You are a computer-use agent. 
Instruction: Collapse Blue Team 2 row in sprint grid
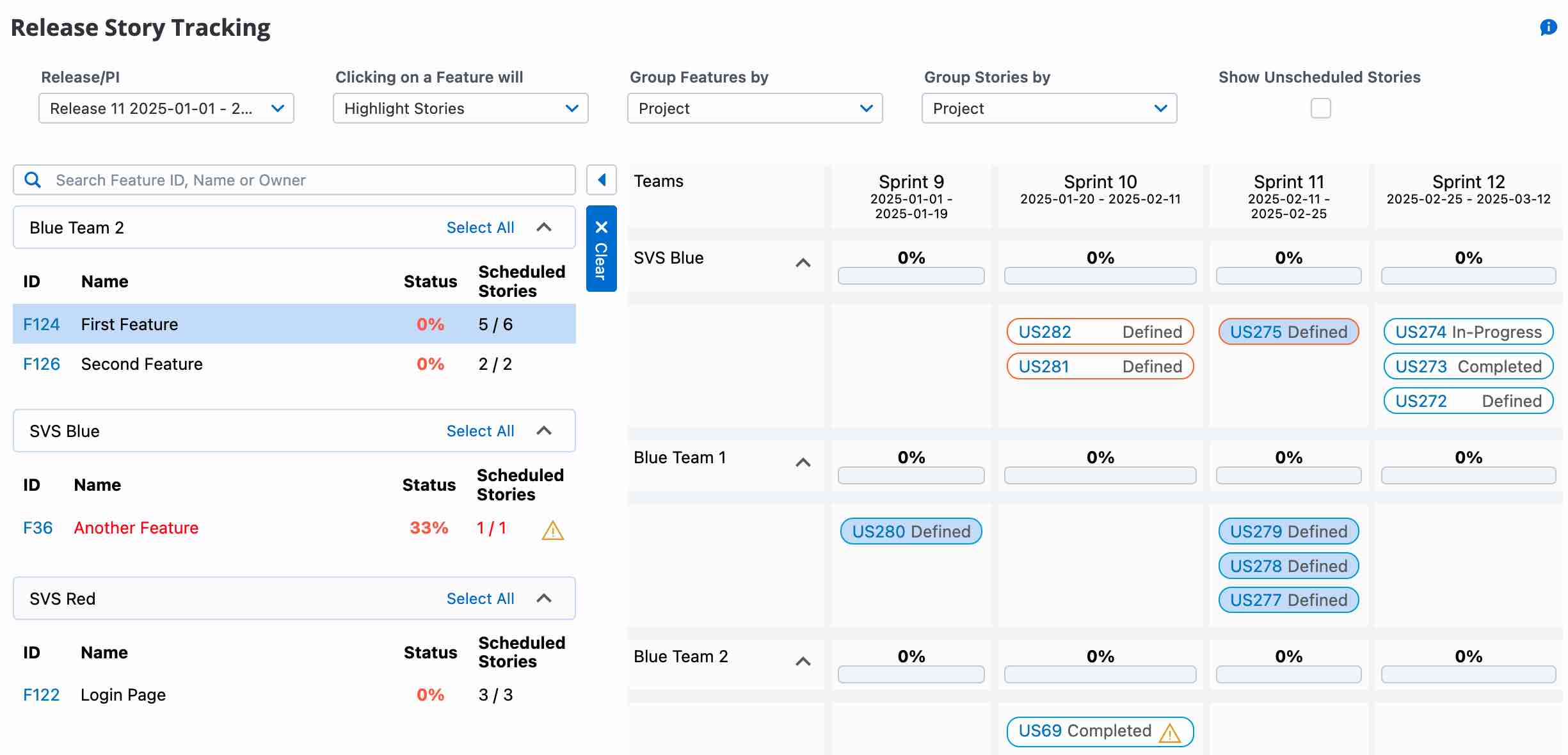coord(803,662)
